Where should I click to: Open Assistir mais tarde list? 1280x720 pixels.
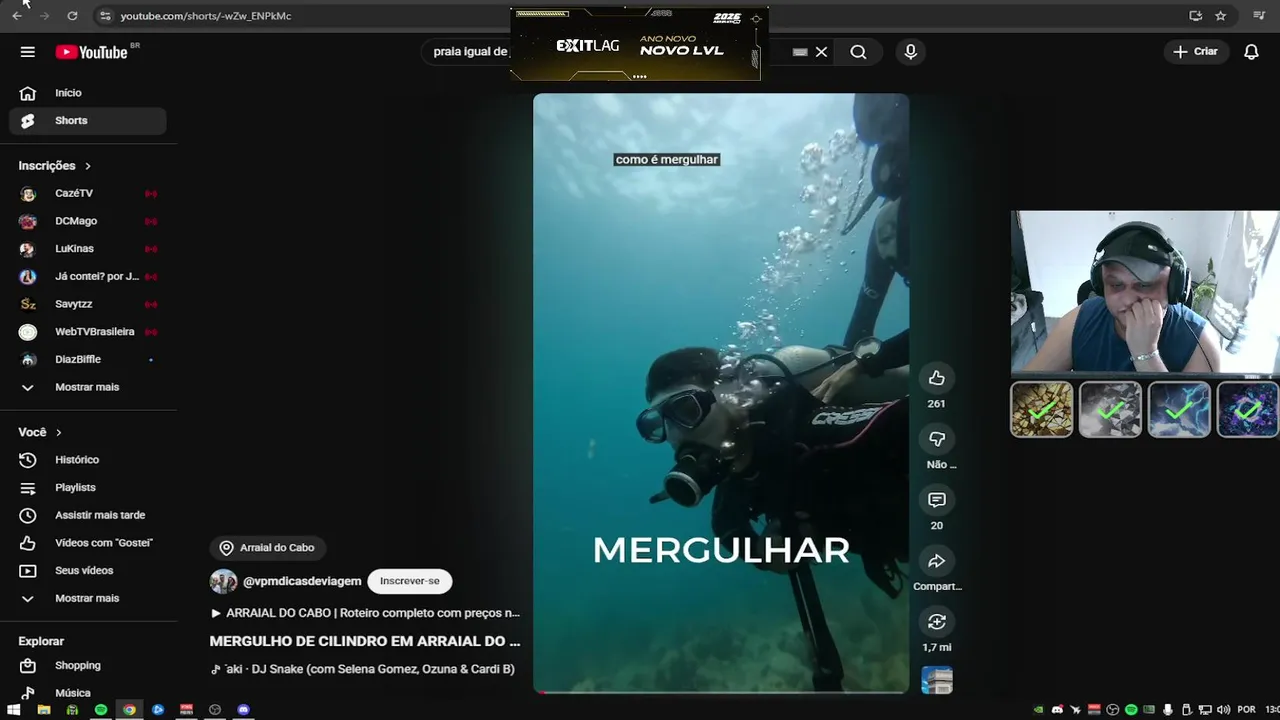pos(88,515)
